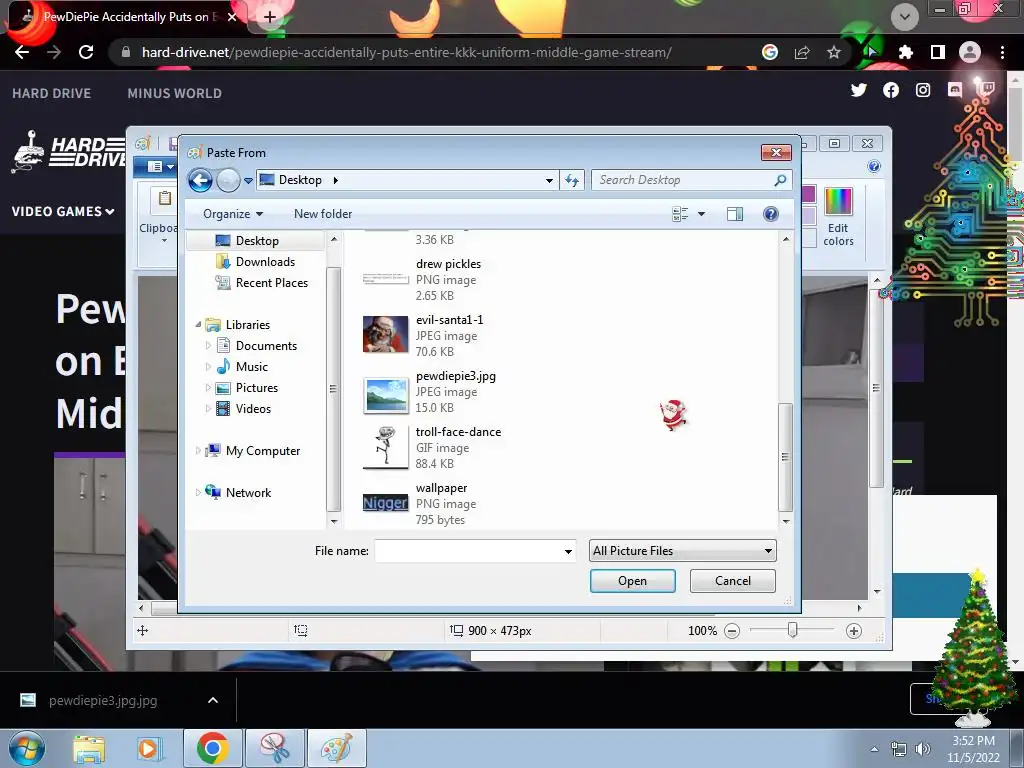Click the search magnifier in Search Desktop

coord(780,180)
